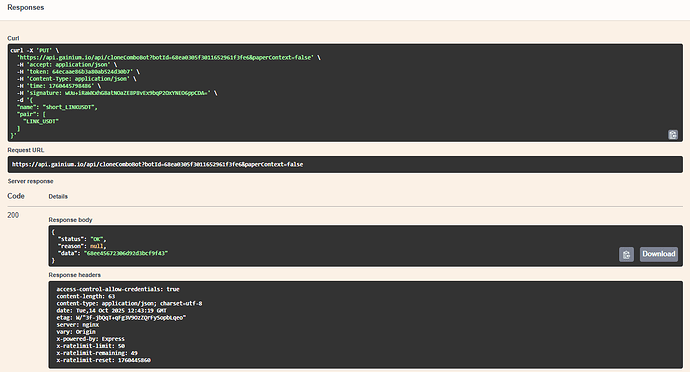Click the cloneComboBot URL line in curl
The height and width of the screenshot is (372, 690).
point(169,58)
